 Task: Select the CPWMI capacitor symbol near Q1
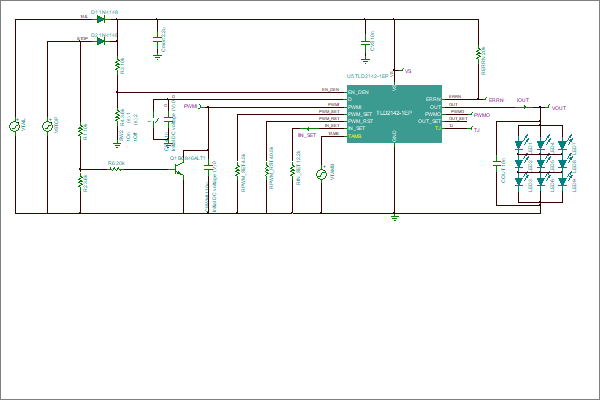208,167
